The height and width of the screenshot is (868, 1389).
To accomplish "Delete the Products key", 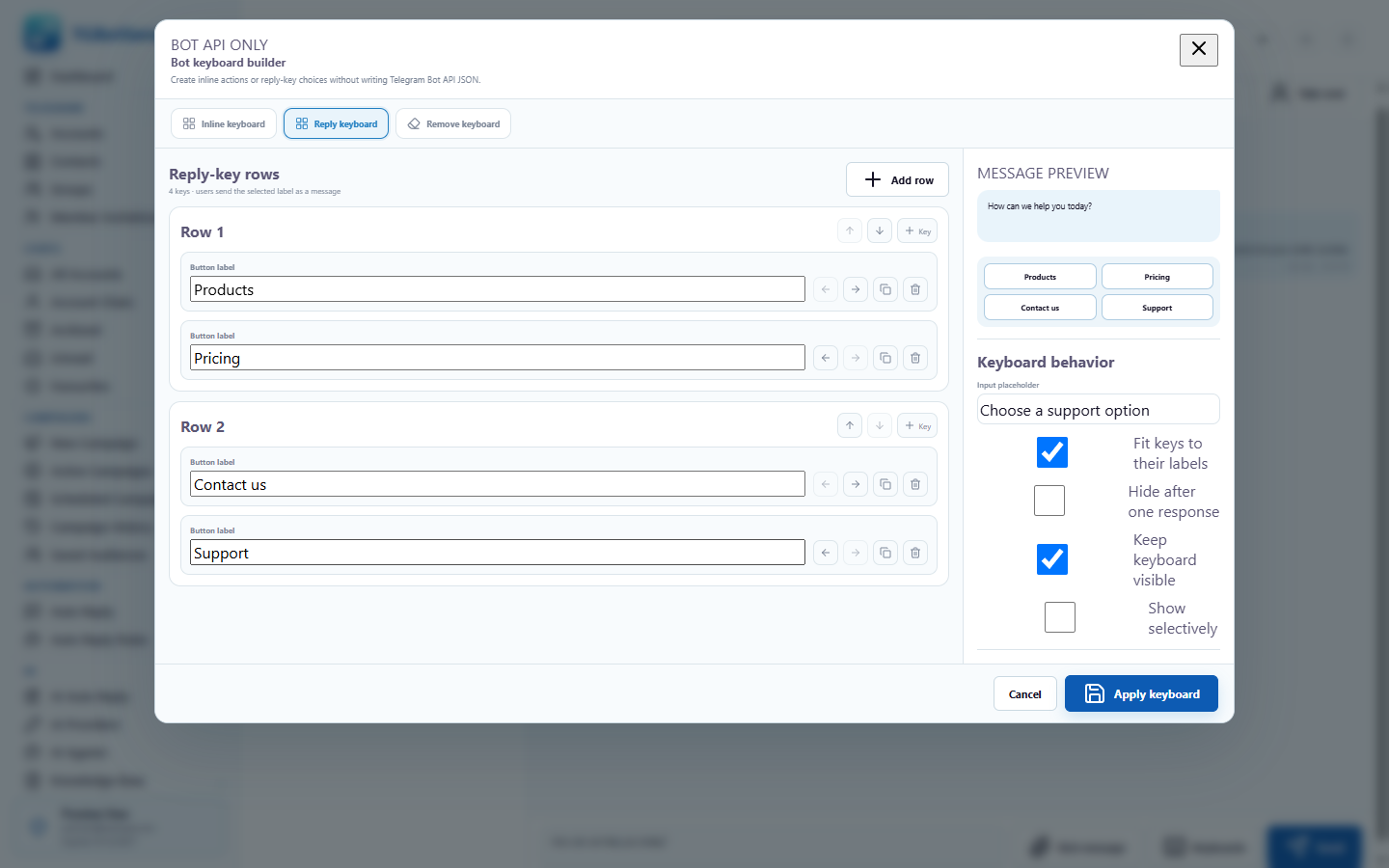I will point(915,289).
